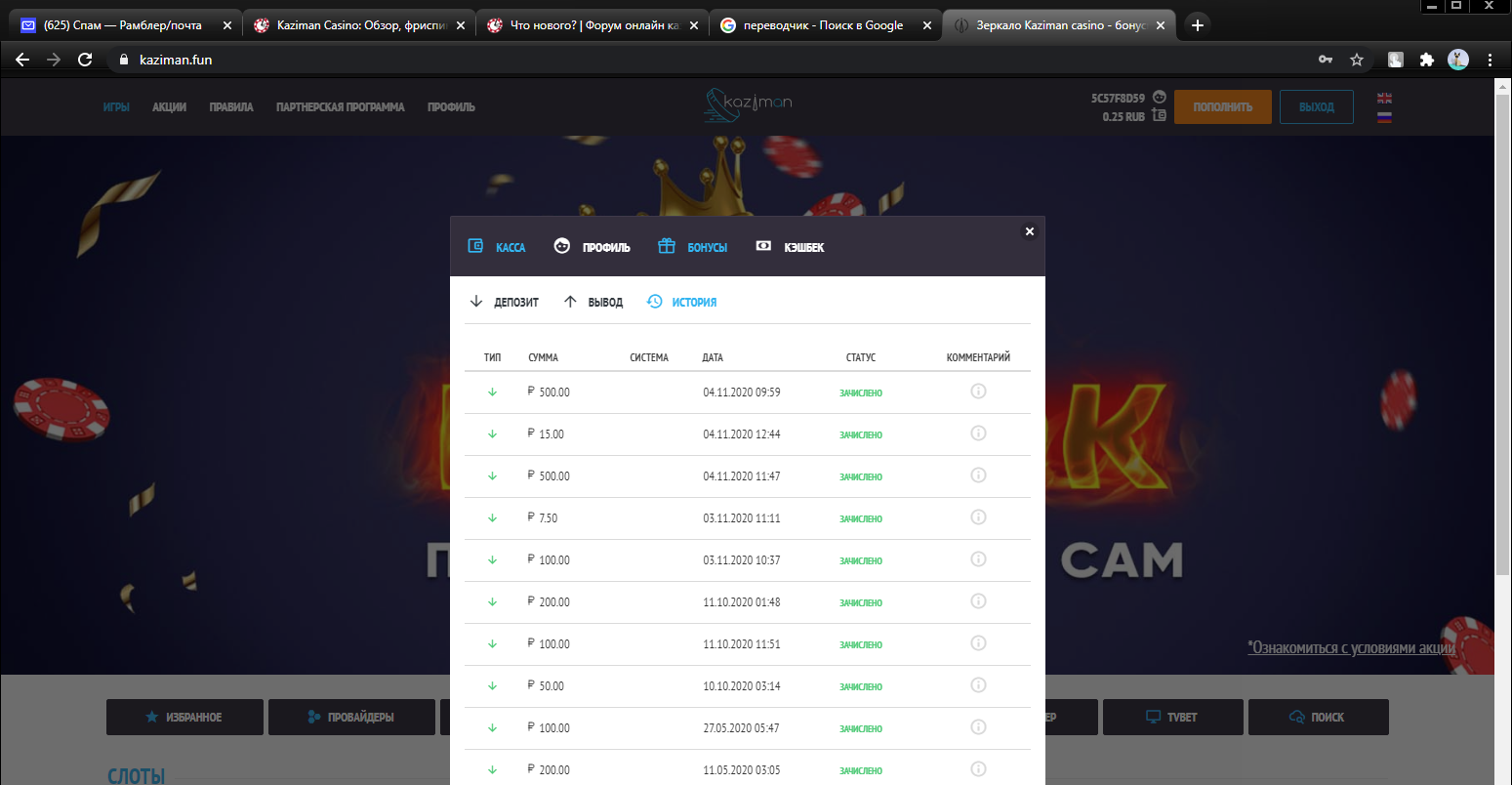Show info icon for 11.05.2020 03:05 row
Screen dimensions: 1512x785
pos(978,769)
